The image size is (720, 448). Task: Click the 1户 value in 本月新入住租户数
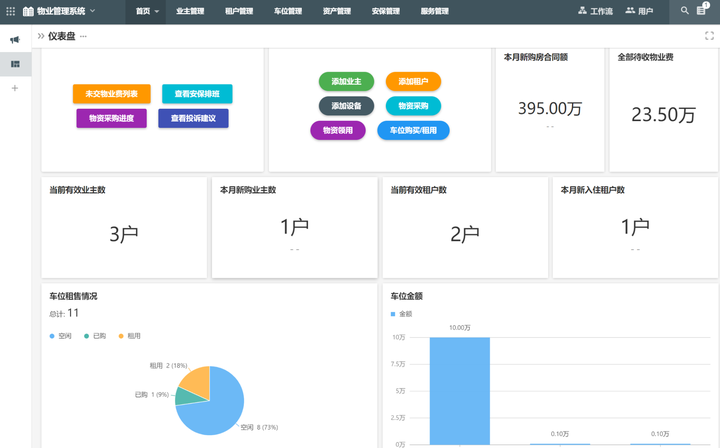click(x=635, y=227)
